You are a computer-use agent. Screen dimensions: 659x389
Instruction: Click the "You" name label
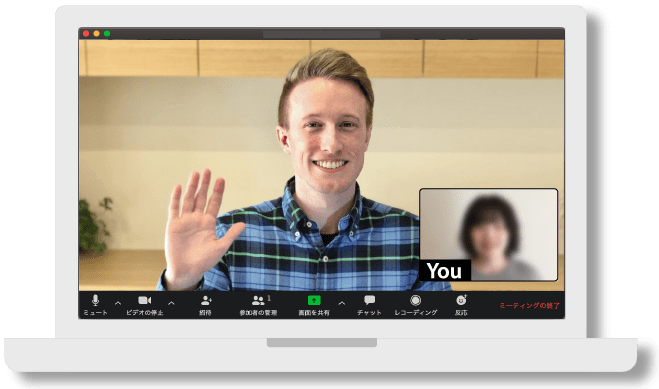coord(444,271)
